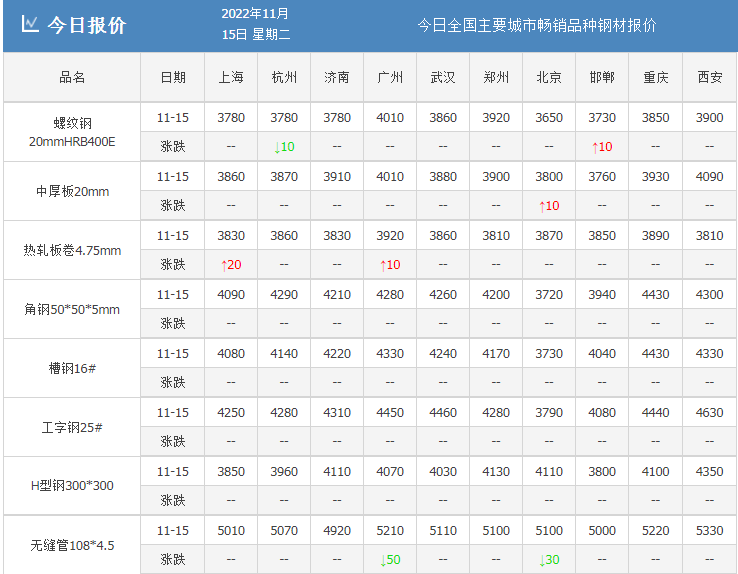The height and width of the screenshot is (574, 738).
Task: Click red up-arrow 10 for 广州 热轧板卷
Action: coord(390,265)
